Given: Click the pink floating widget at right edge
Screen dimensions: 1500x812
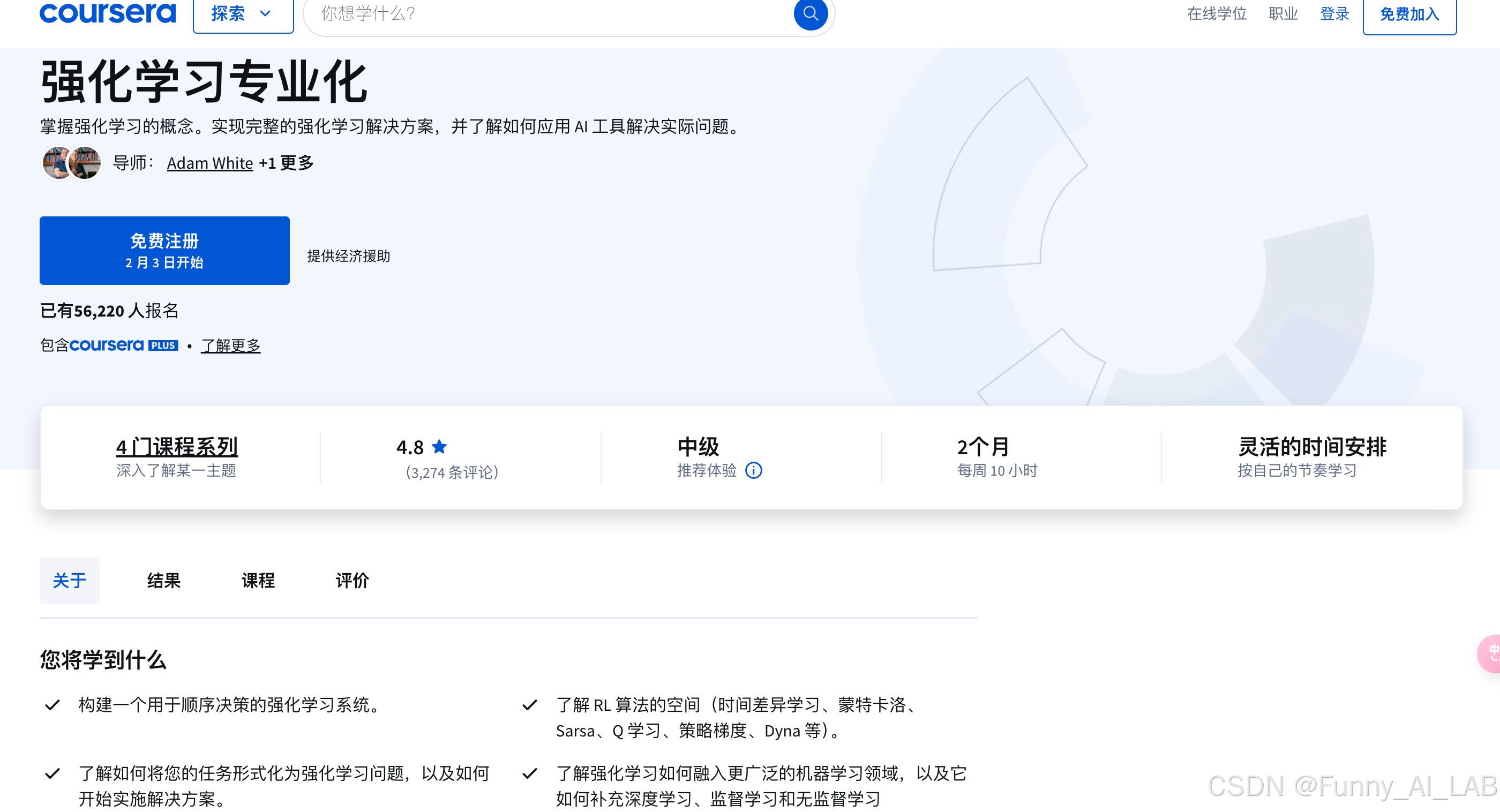Looking at the screenshot, I should point(1490,653).
